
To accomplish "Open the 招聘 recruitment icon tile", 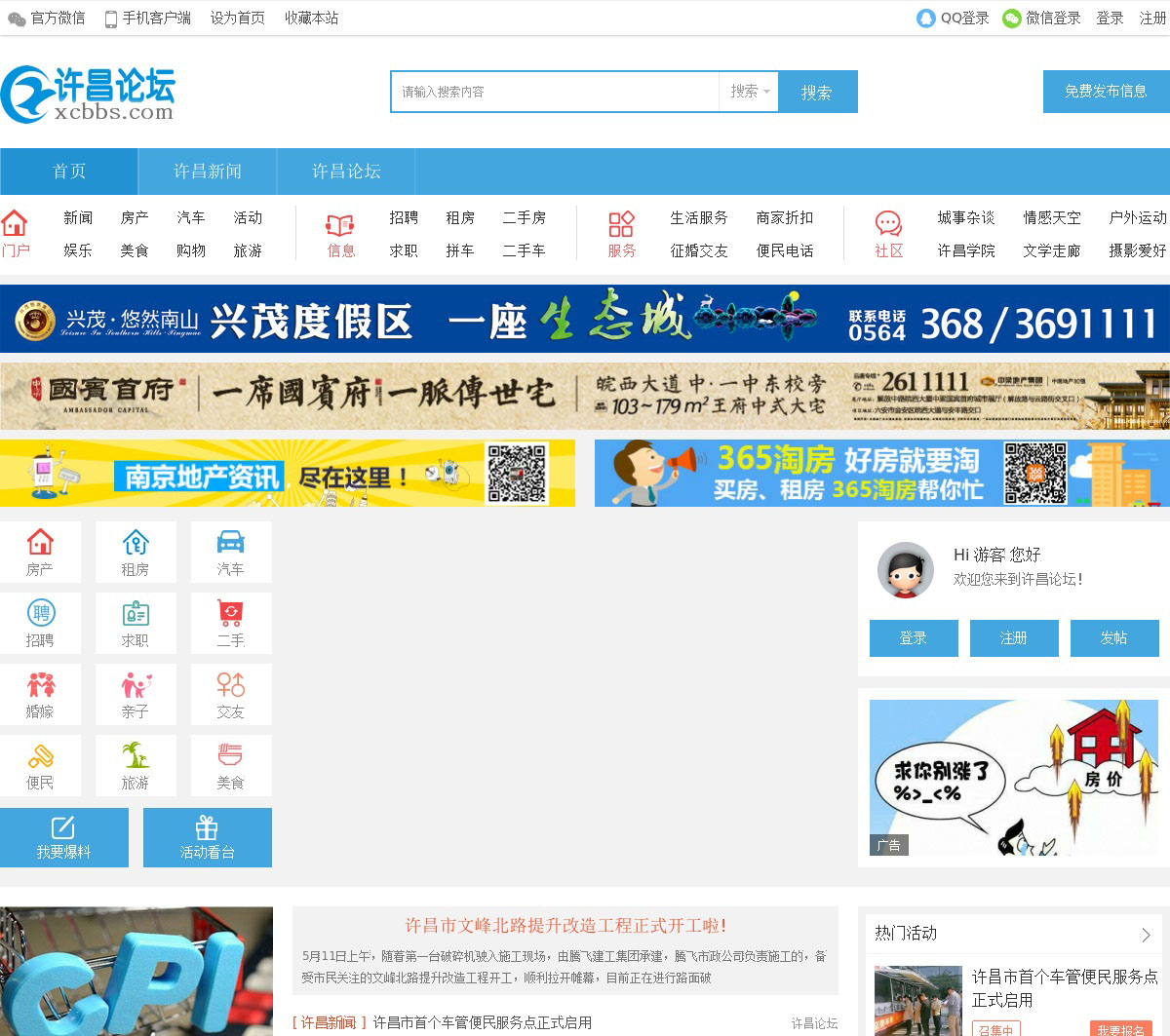I will pyautogui.click(x=40, y=623).
